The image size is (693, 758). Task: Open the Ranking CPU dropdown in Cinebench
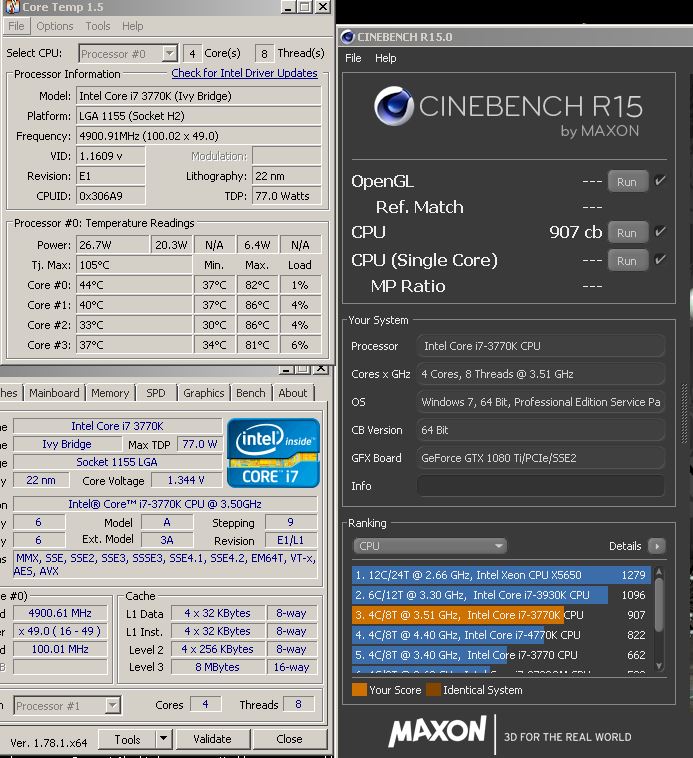[430, 546]
